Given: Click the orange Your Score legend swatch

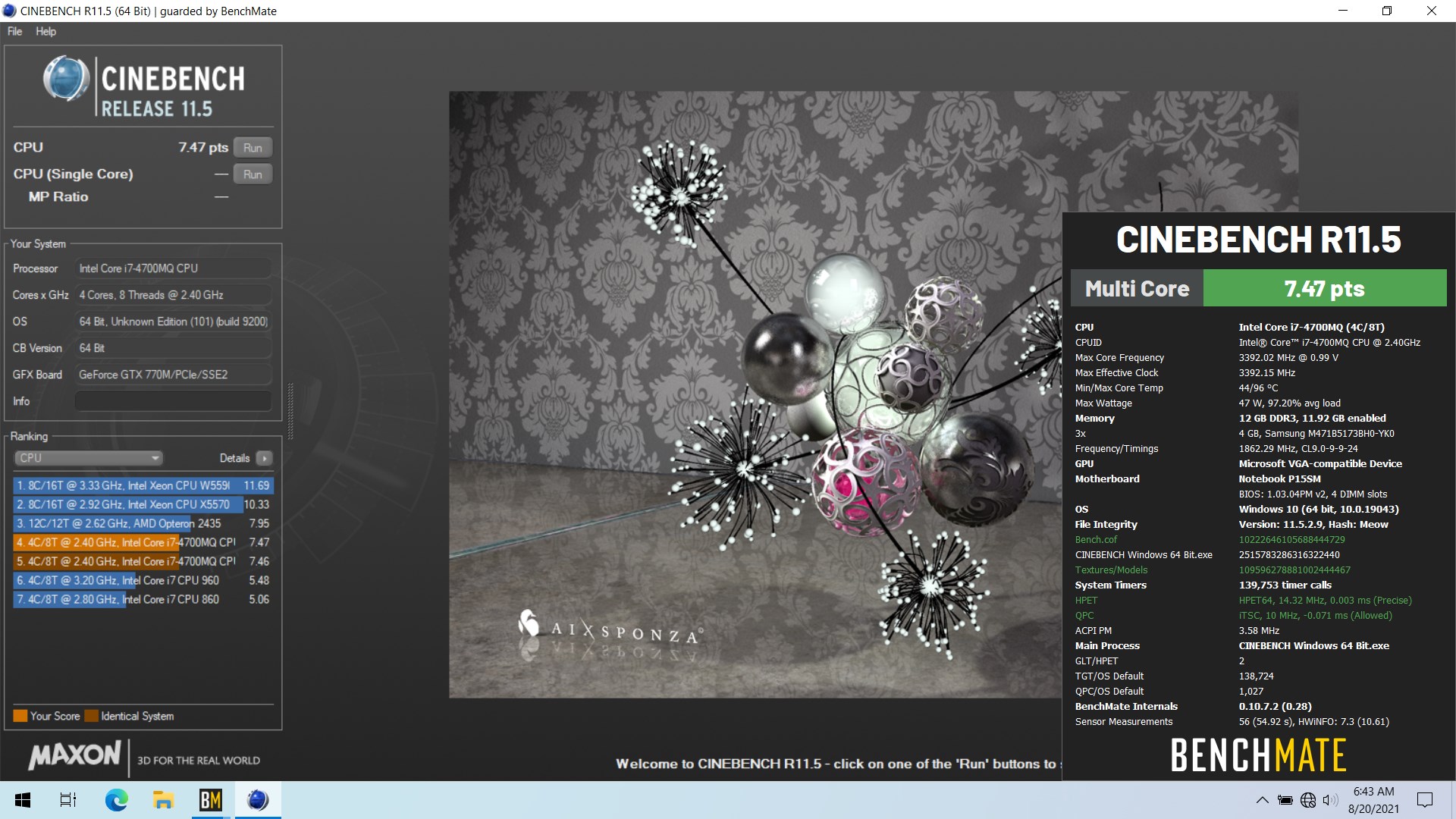Looking at the screenshot, I should click(x=20, y=716).
